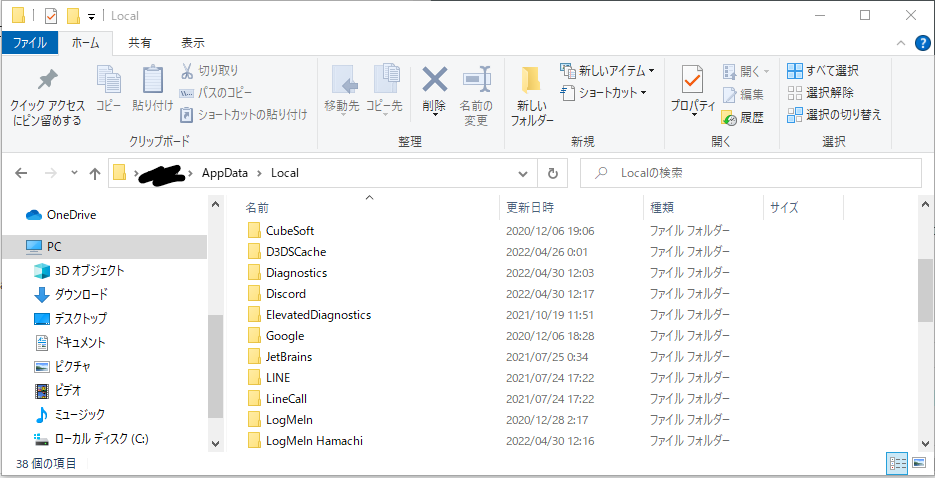Click パスのコピー (Copy path)
This screenshot has height=478, width=935.
point(216,93)
